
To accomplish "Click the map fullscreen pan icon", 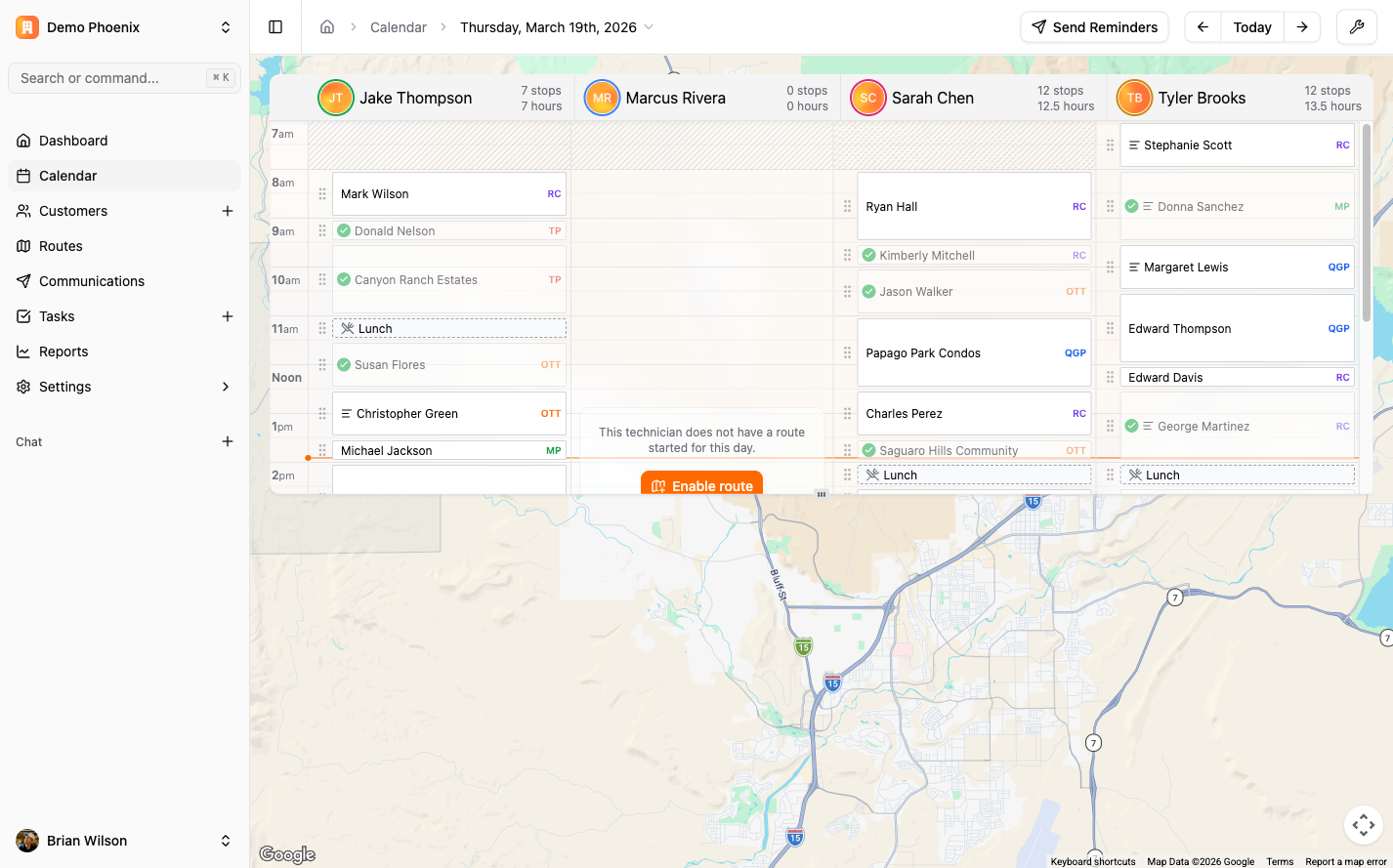I will [x=1363, y=825].
